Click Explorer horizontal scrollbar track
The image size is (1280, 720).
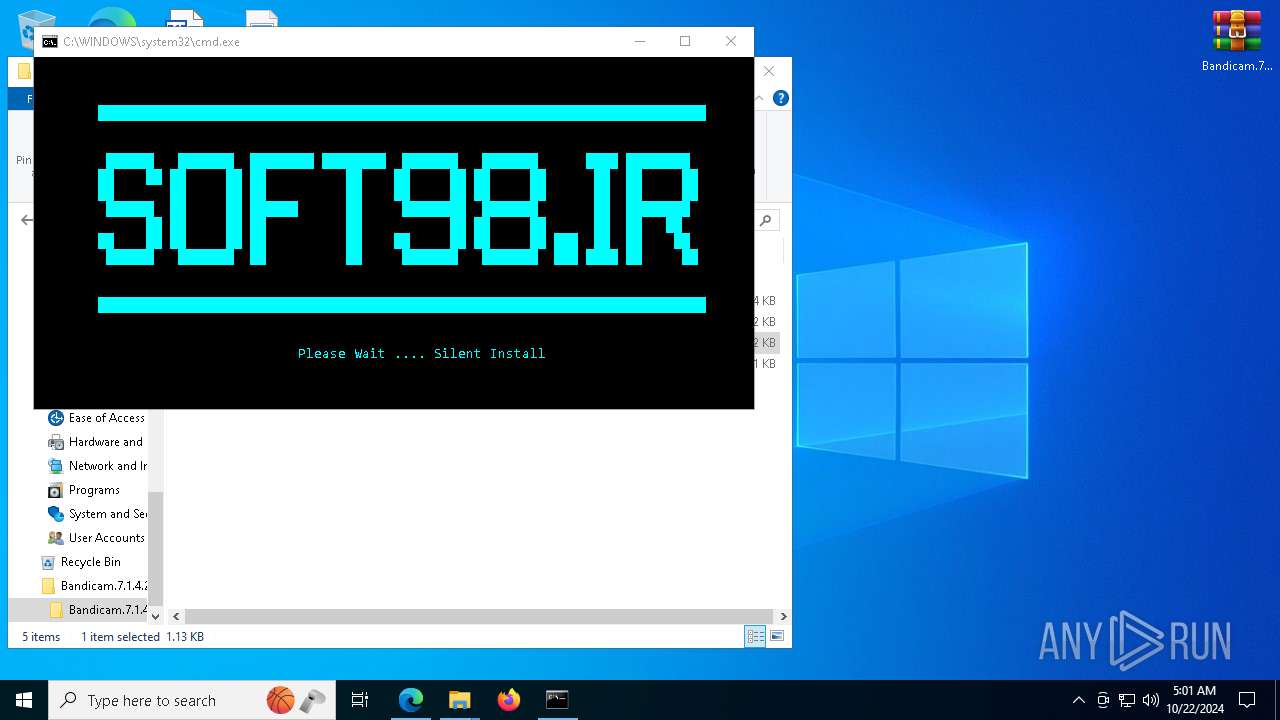click(479, 617)
